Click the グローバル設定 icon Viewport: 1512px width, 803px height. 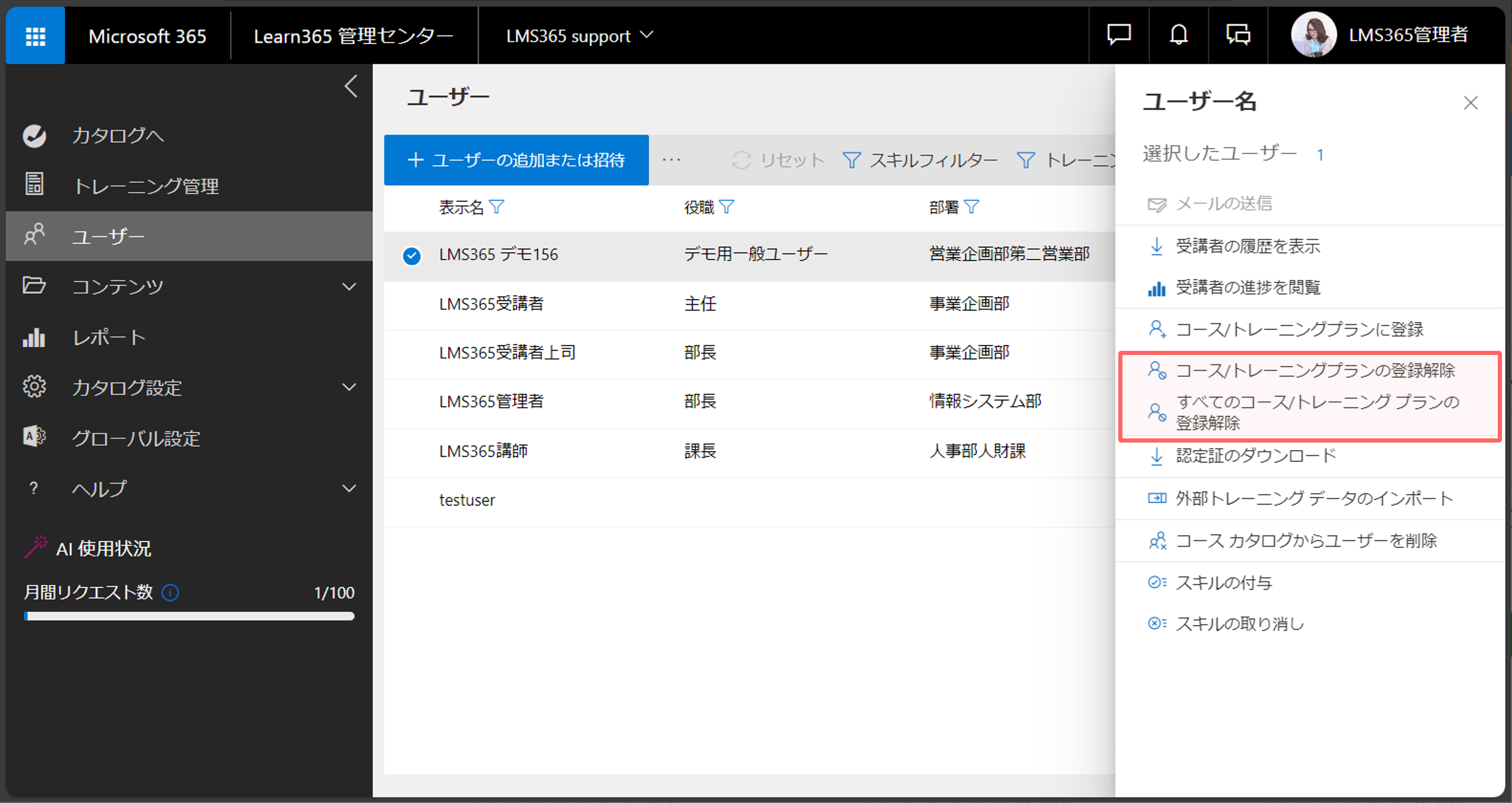pos(34,437)
